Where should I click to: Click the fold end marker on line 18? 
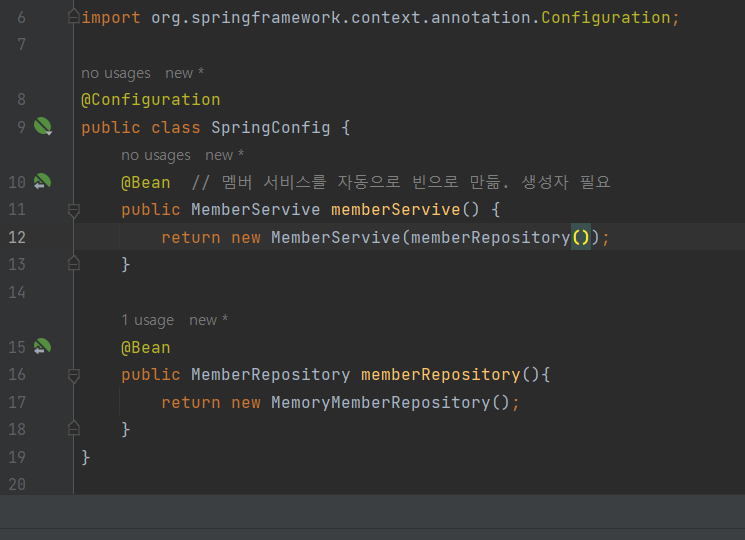[x=74, y=428]
